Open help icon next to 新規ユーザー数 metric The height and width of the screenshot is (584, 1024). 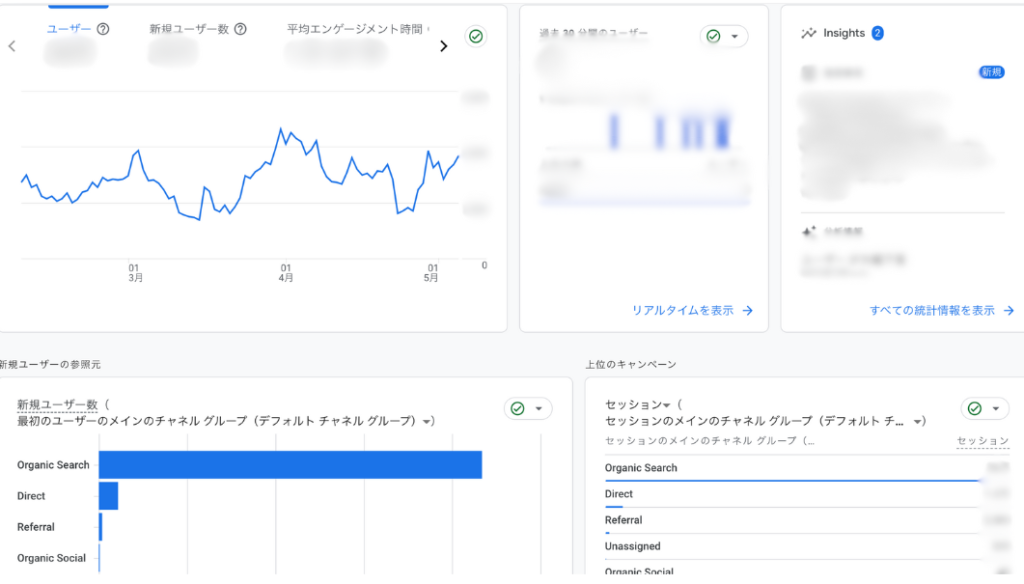[240, 29]
